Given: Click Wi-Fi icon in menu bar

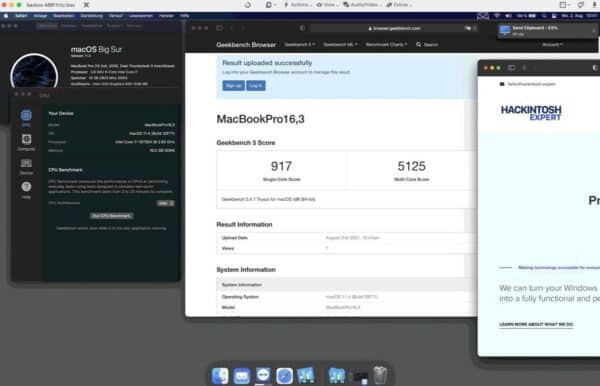Looking at the screenshot, I should [497, 16].
